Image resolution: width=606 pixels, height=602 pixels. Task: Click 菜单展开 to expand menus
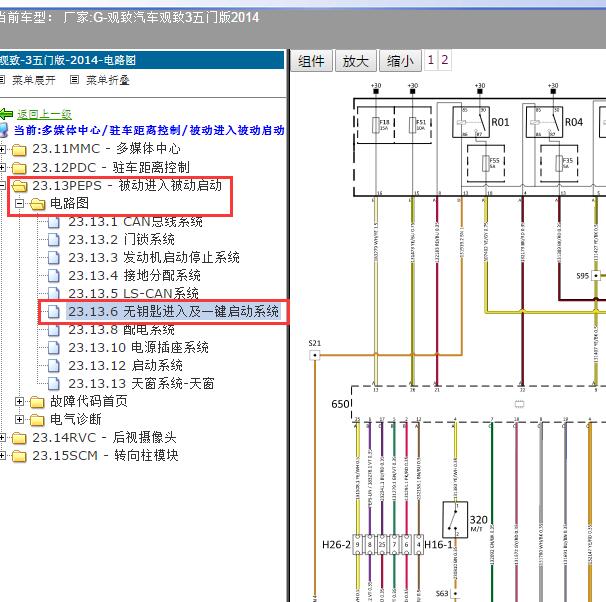point(34,80)
